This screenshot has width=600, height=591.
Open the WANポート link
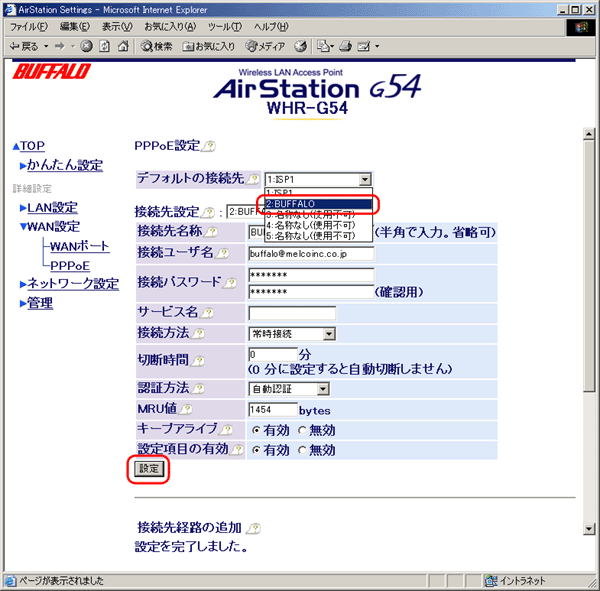point(80,247)
